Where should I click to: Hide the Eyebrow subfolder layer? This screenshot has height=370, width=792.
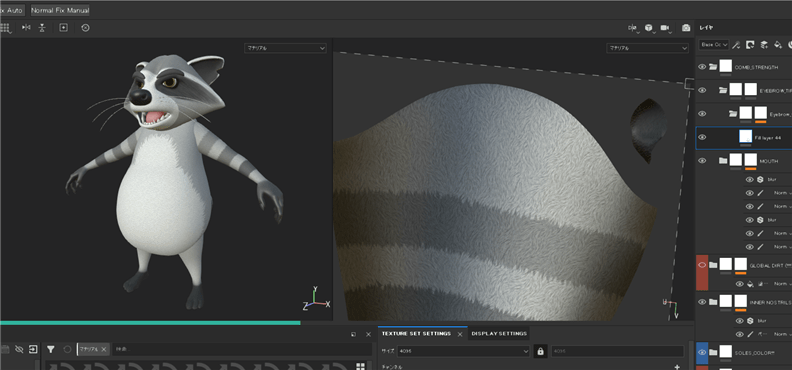coord(702,114)
